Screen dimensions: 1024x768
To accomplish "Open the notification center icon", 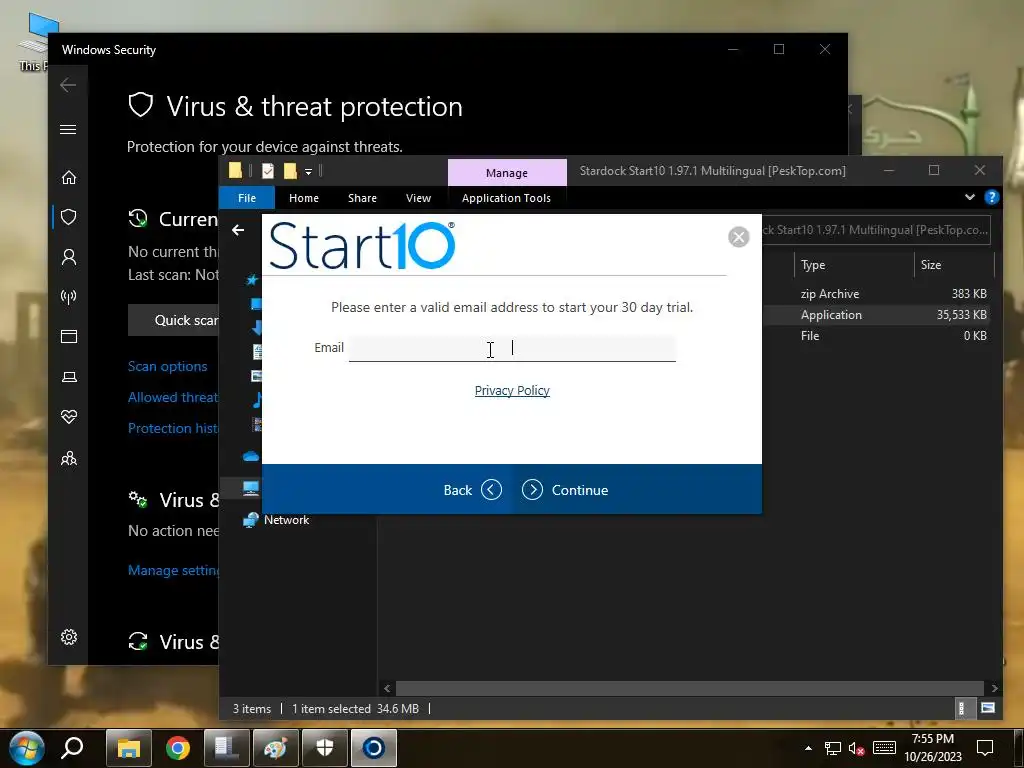I will point(985,748).
